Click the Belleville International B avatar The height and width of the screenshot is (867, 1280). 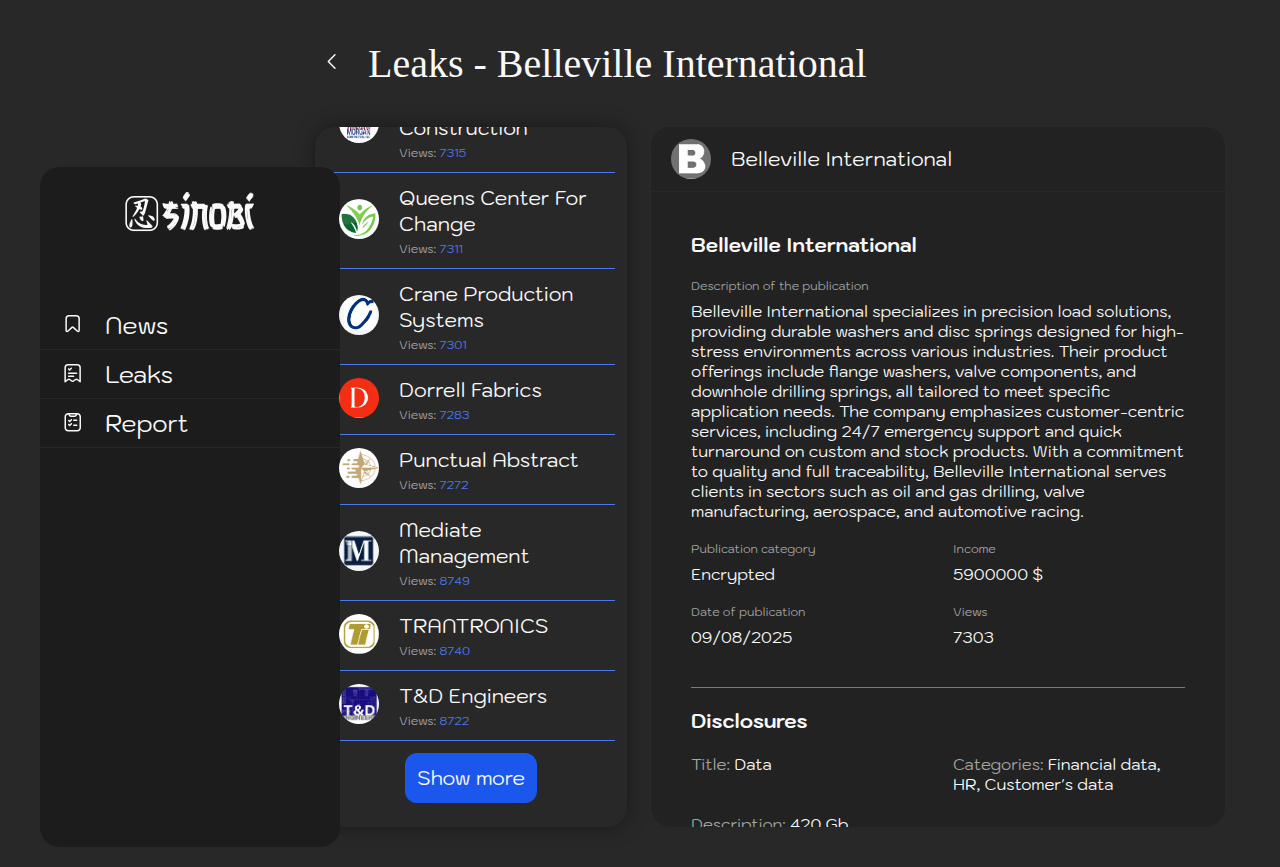point(691,159)
